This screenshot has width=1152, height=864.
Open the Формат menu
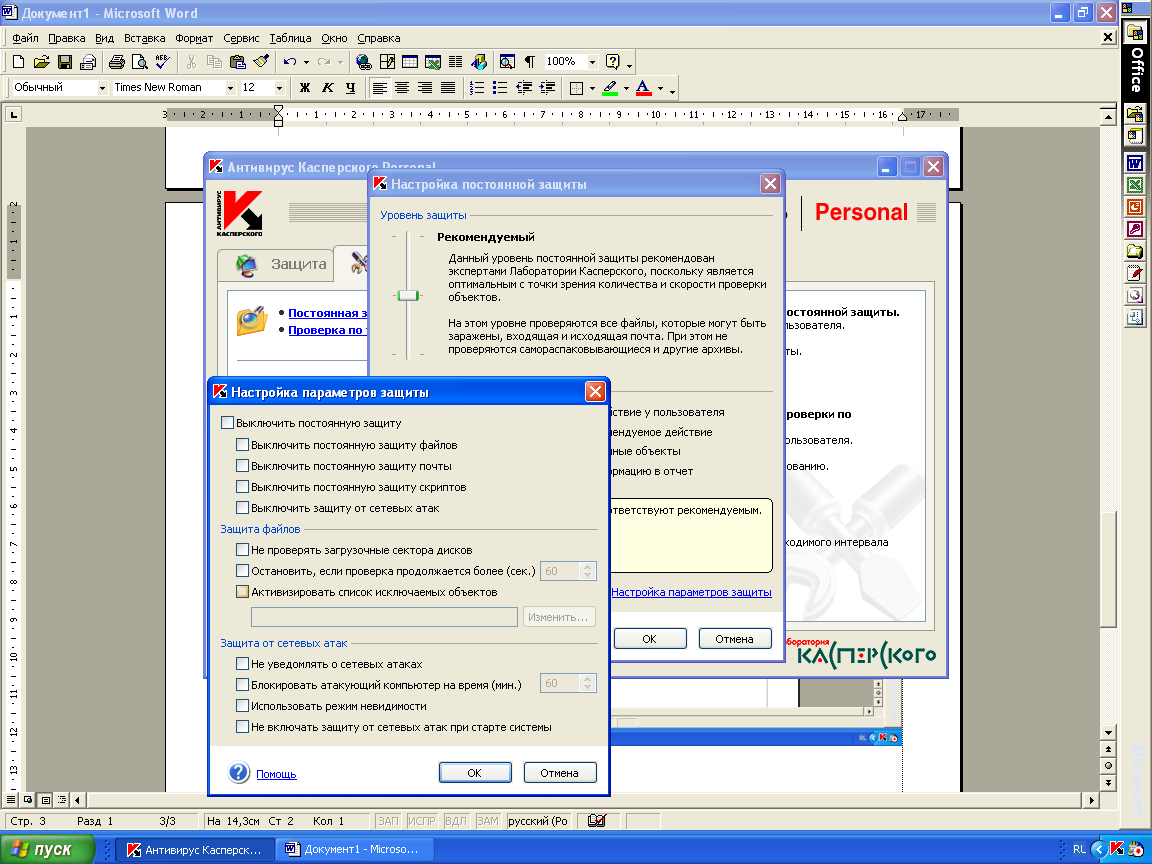coord(194,38)
